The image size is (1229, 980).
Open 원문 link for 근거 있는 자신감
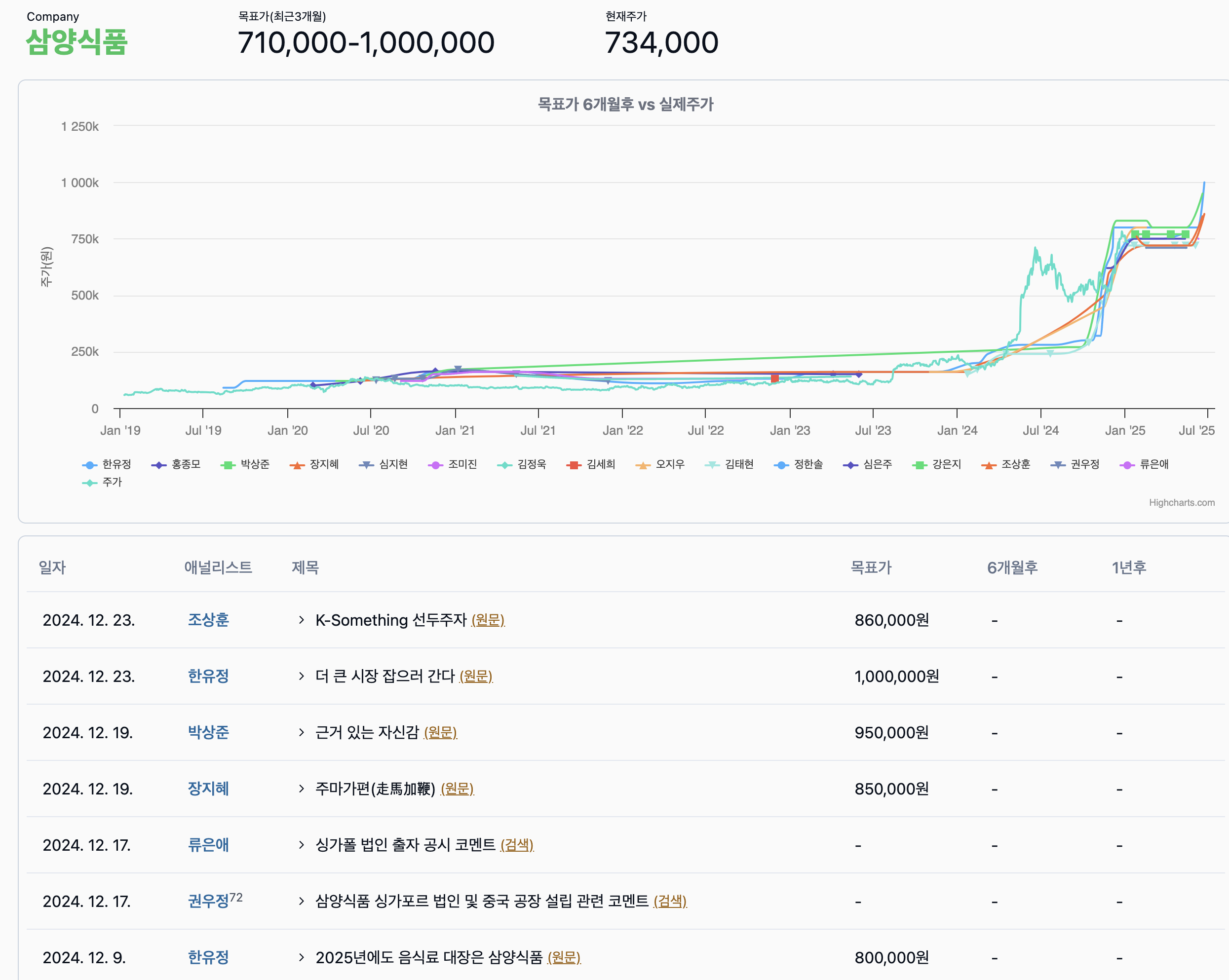[x=441, y=732]
